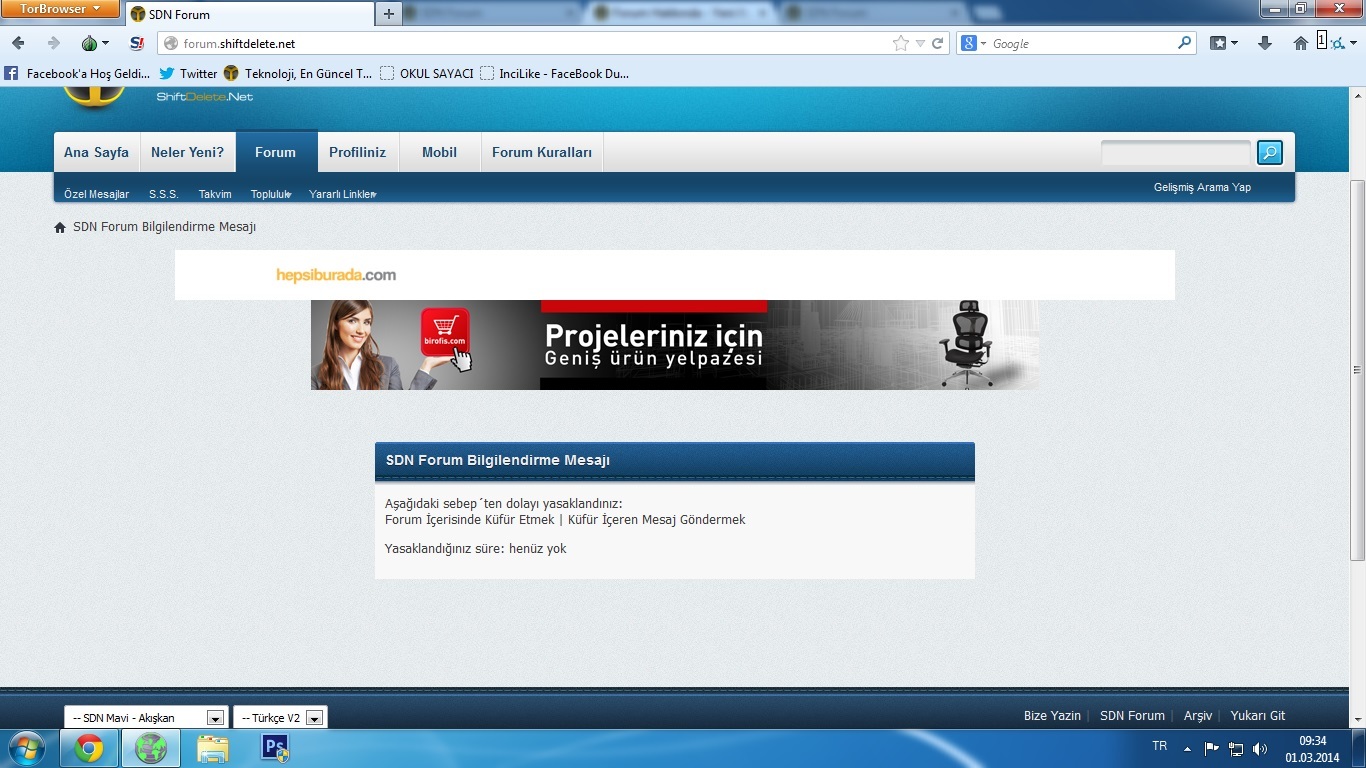
Task: Reload the page with the refresh icon
Action: (938, 43)
